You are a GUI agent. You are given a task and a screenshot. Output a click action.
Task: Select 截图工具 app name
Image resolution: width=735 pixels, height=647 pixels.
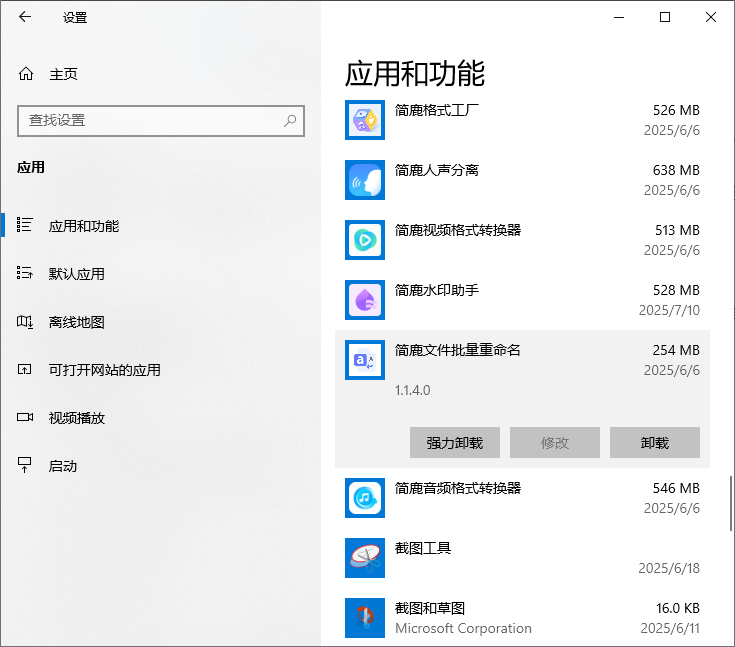point(423,548)
